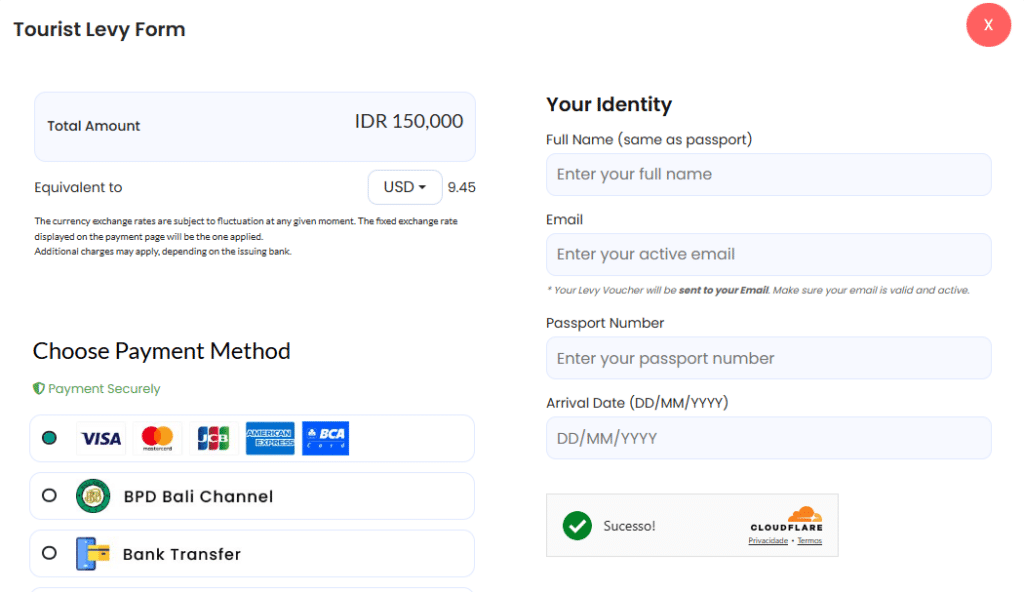Select the credit card payment radio button
The height and width of the screenshot is (592, 1024).
click(x=49, y=438)
